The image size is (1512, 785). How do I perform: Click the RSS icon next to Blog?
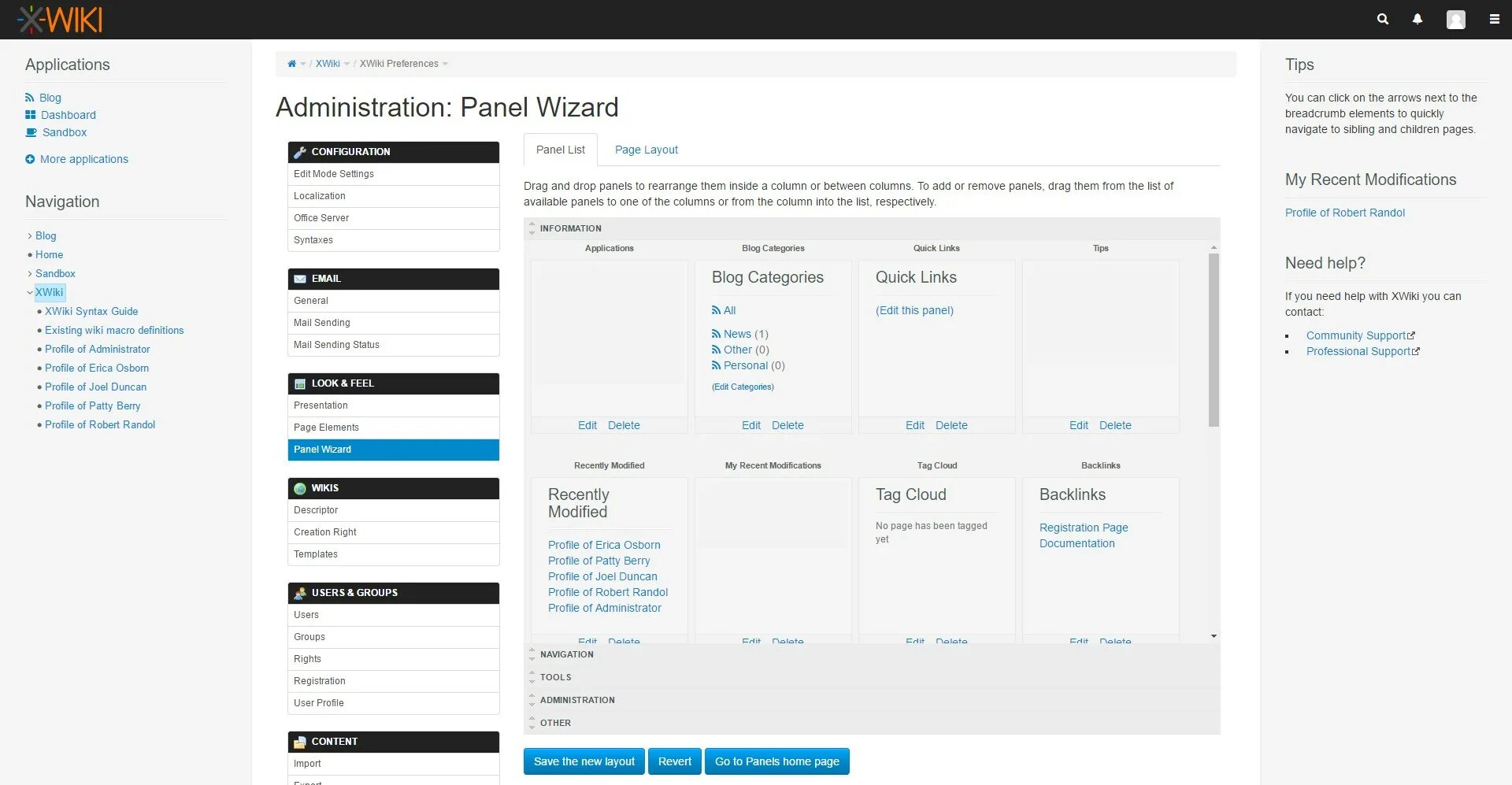[x=29, y=97]
